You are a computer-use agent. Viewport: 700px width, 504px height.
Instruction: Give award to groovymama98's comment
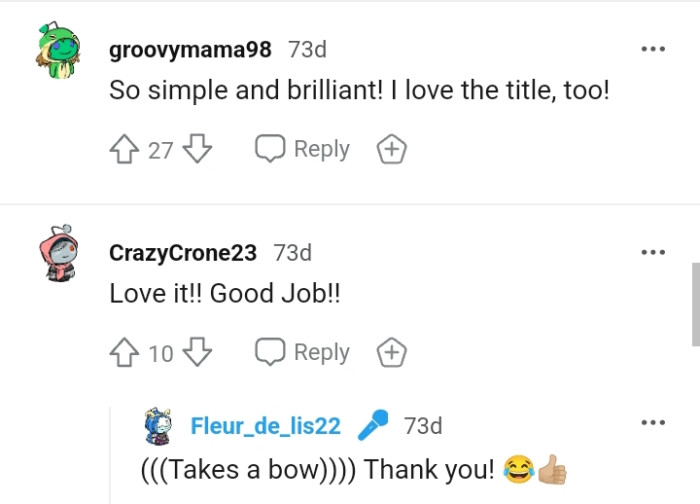pyautogui.click(x=391, y=150)
